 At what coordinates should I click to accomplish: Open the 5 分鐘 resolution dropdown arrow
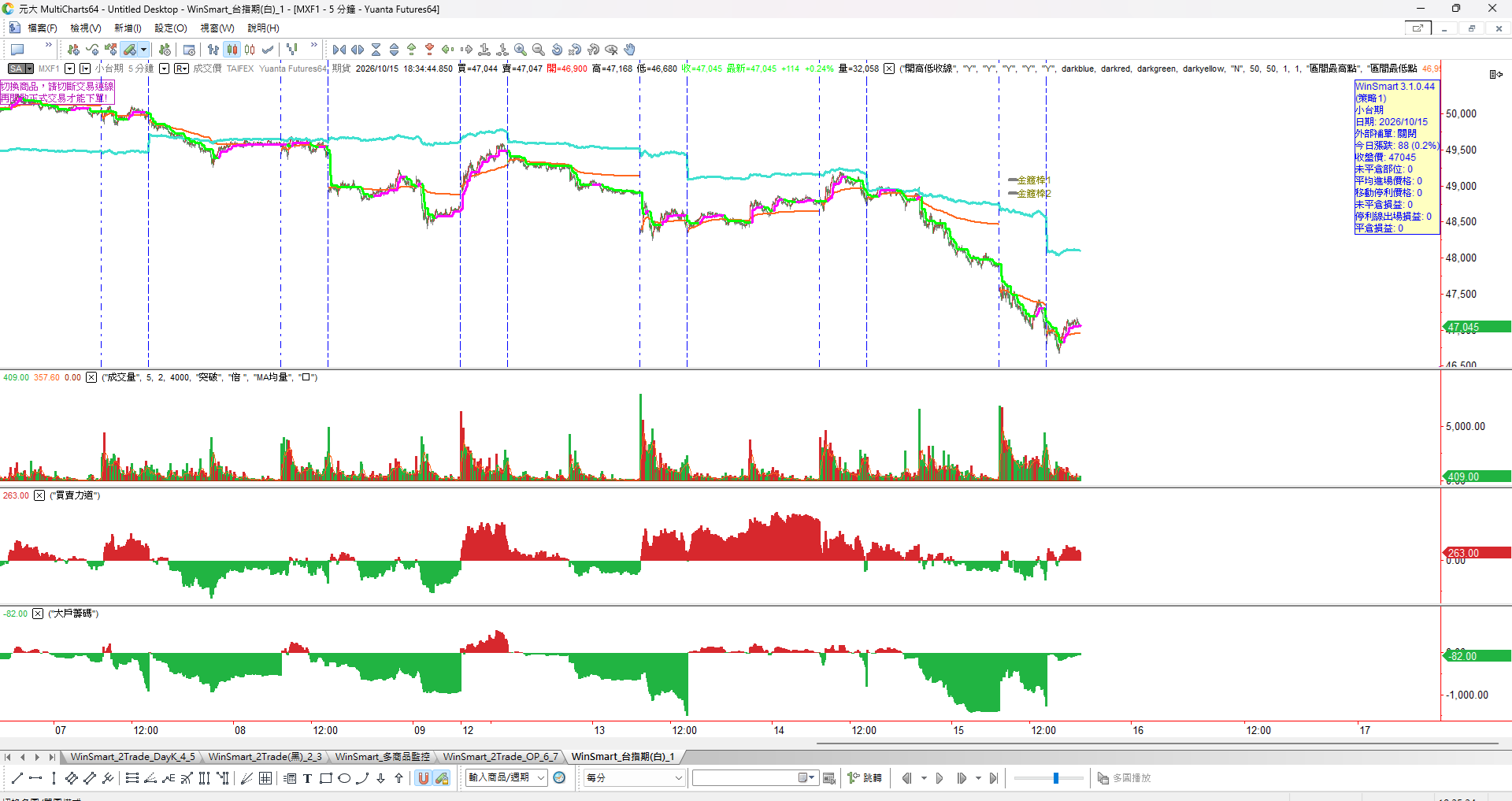click(x=164, y=69)
